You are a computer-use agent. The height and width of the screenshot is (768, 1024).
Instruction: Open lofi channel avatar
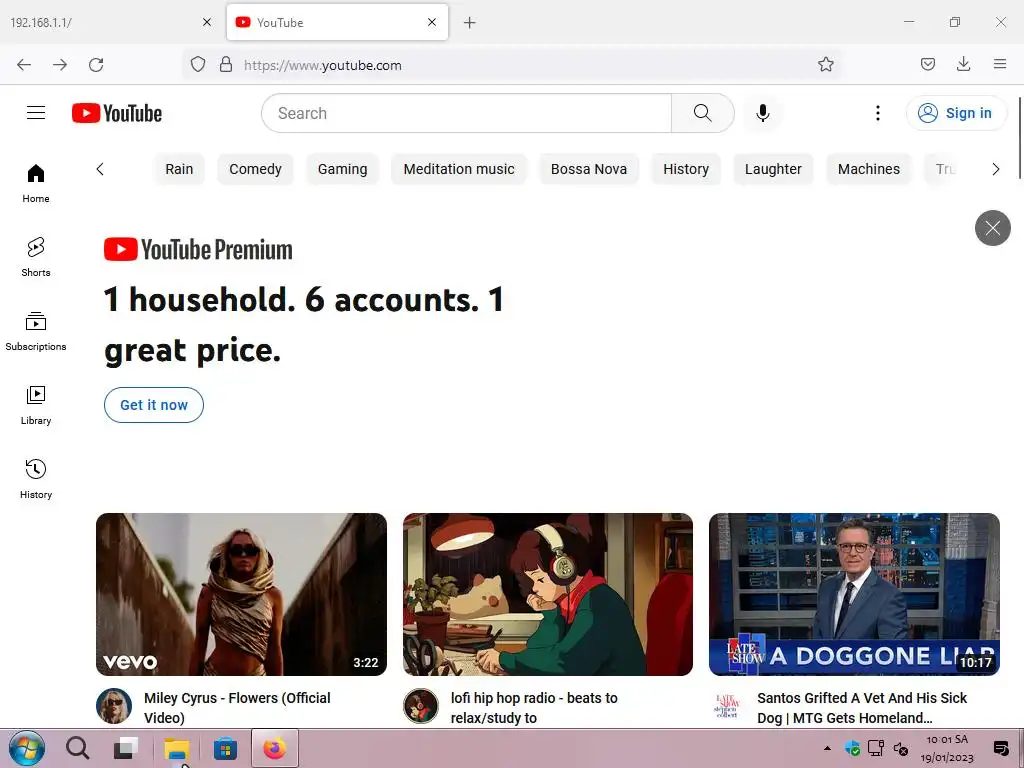[421, 706]
